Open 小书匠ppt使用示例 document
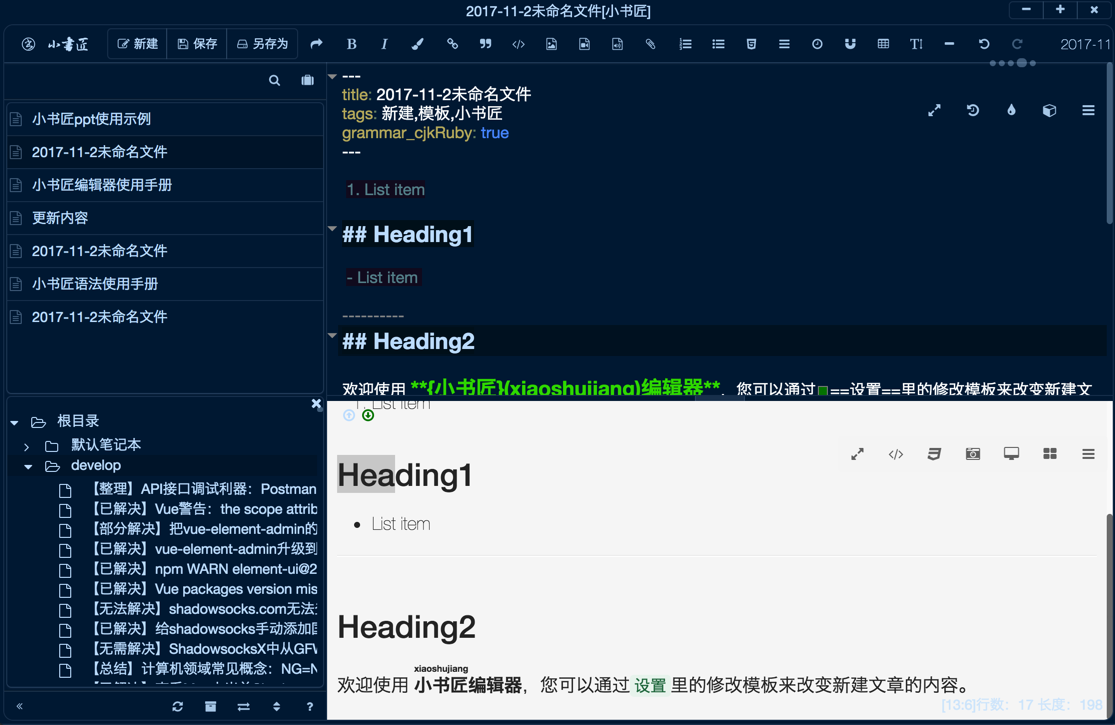The image size is (1115, 725). 165,119
